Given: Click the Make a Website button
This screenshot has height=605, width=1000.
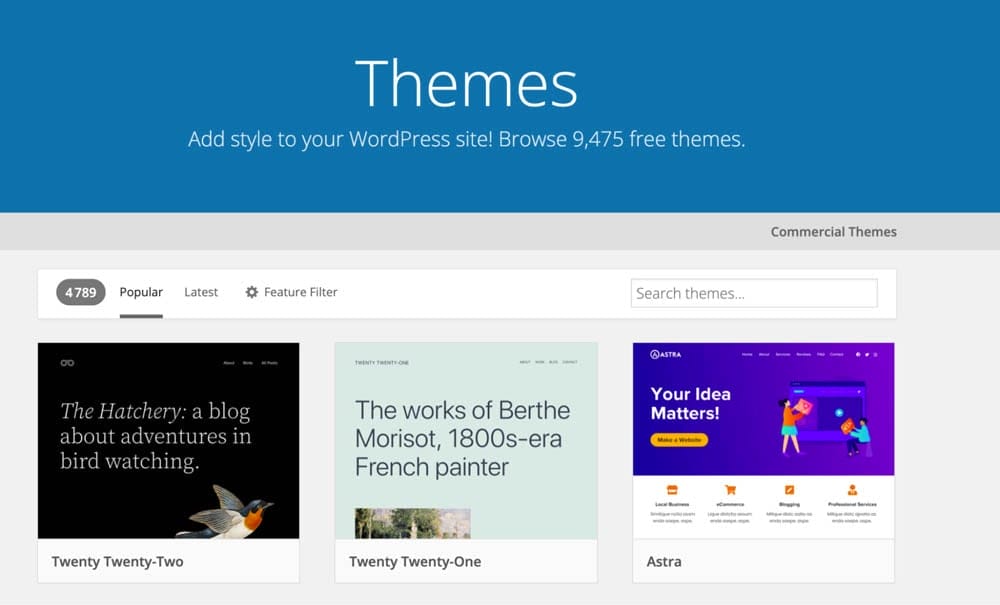Looking at the screenshot, I should click(x=680, y=438).
